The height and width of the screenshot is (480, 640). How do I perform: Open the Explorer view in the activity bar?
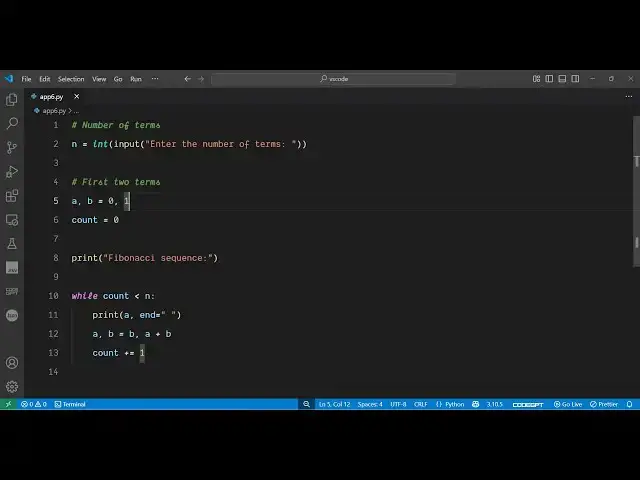tap(12, 100)
